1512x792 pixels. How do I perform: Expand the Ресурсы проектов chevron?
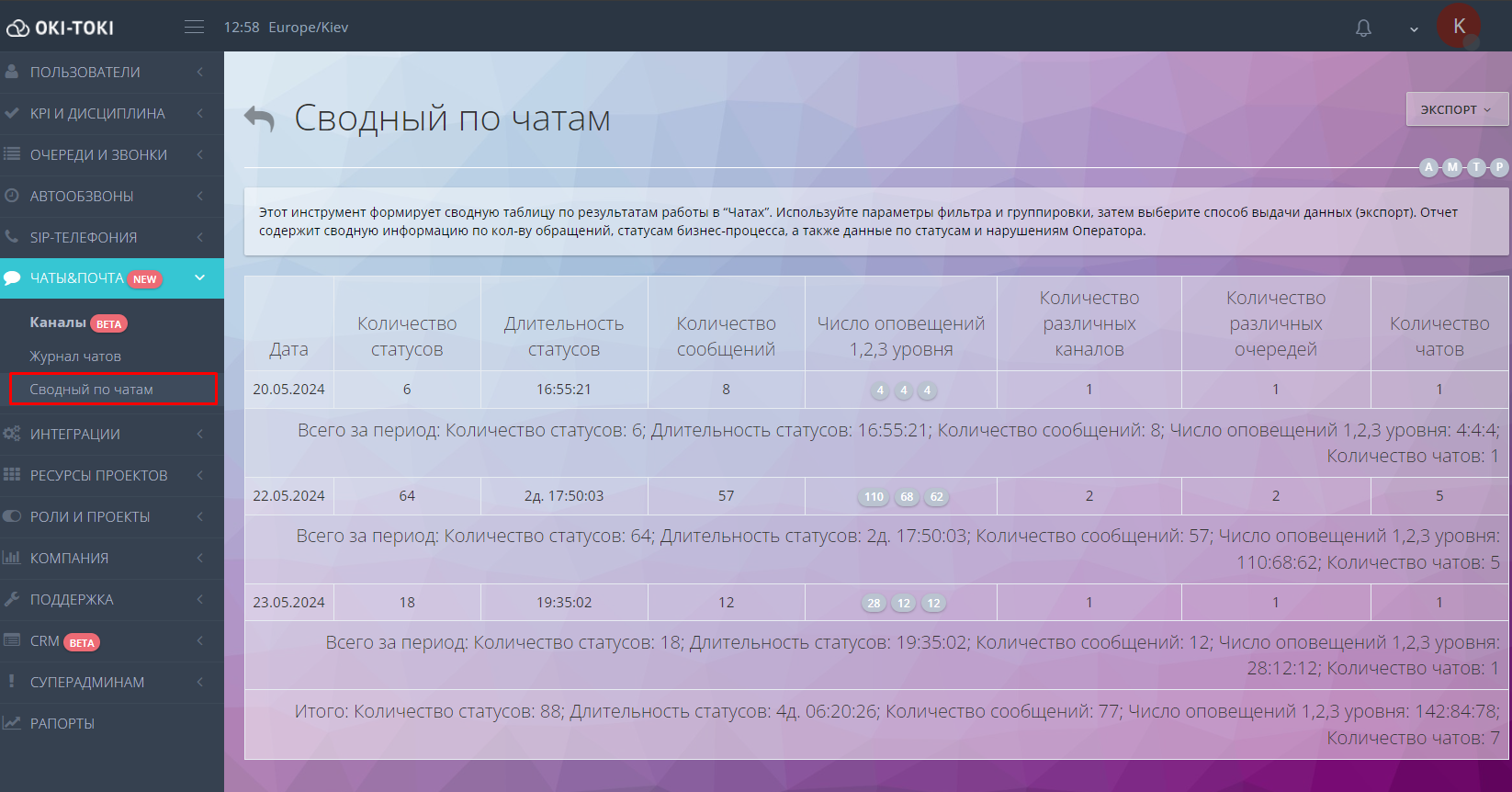pyautogui.click(x=200, y=475)
